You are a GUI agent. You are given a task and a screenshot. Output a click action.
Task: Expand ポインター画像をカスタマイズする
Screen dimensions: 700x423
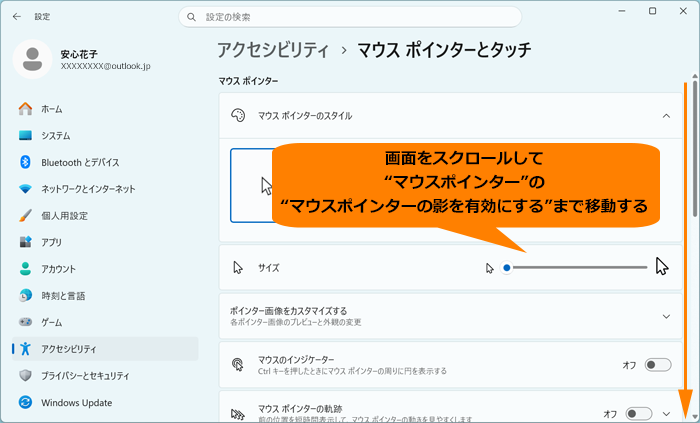[x=666, y=316]
